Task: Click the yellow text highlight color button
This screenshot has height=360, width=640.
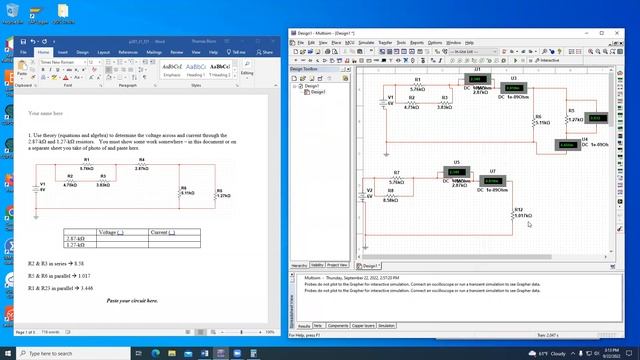Action: click(54, 78)
